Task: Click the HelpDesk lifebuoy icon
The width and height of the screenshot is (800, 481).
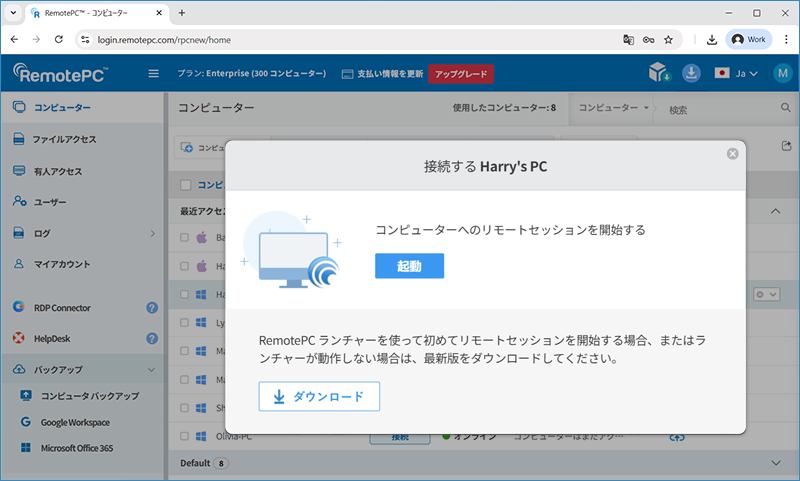Action: point(18,338)
